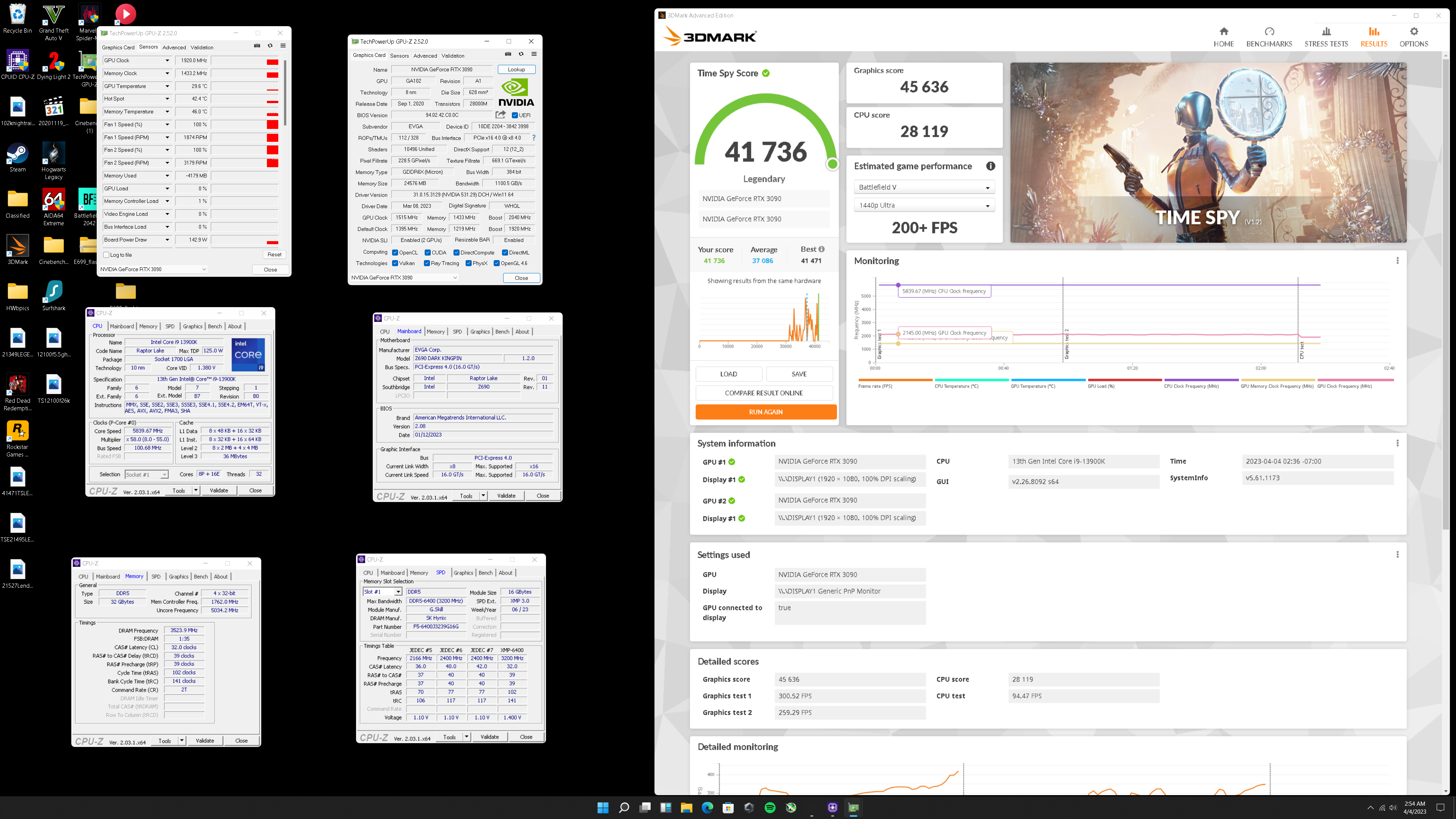Switch to Validation tab in GPU-Z Graphics Card window
Screen dimensions: 1456x819
pyautogui.click(x=453, y=56)
